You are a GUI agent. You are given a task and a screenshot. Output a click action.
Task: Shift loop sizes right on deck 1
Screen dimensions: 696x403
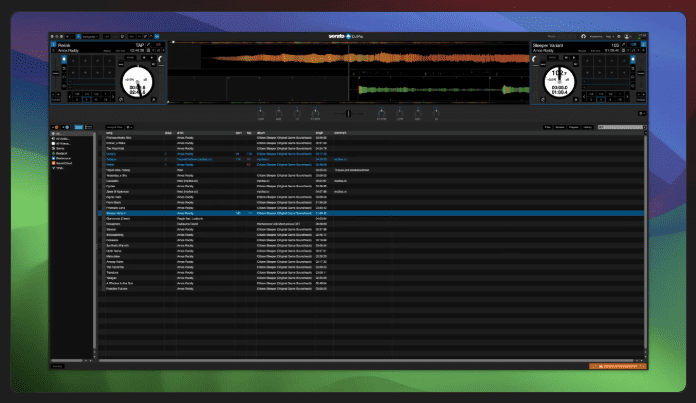113,96
